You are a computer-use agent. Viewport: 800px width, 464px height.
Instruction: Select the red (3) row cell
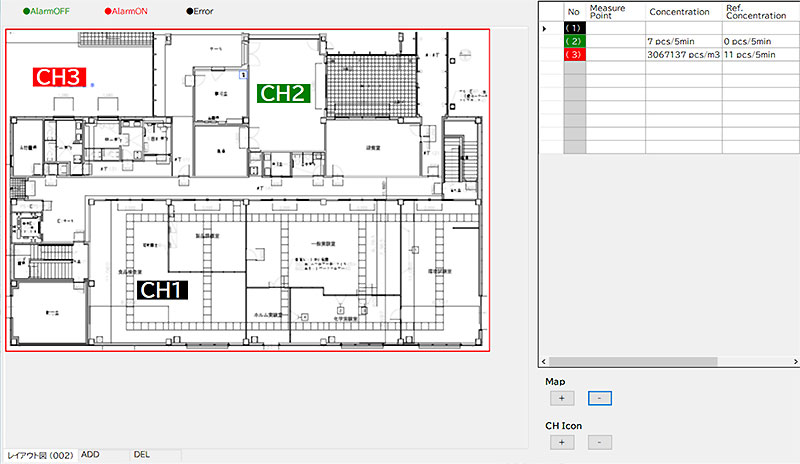point(574,54)
